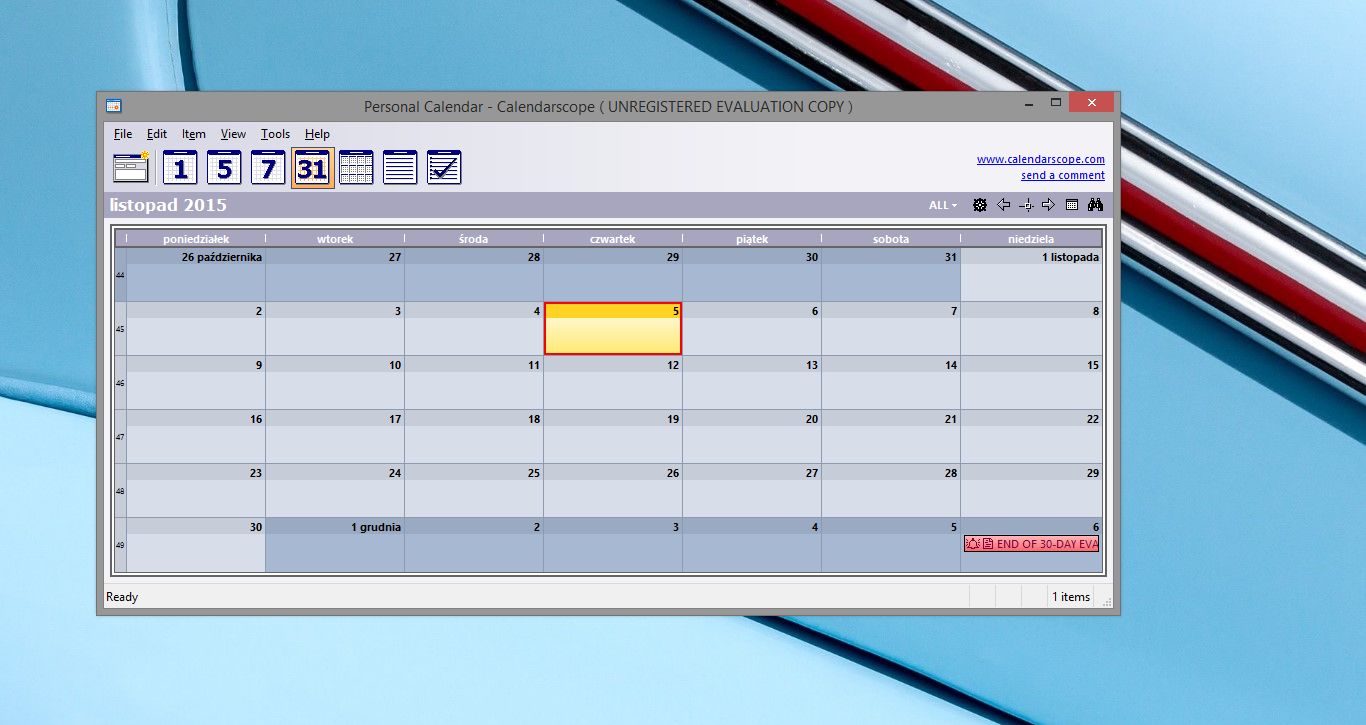
Task: Click the app icon in the title bar
Action: pyautogui.click(x=114, y=105)
